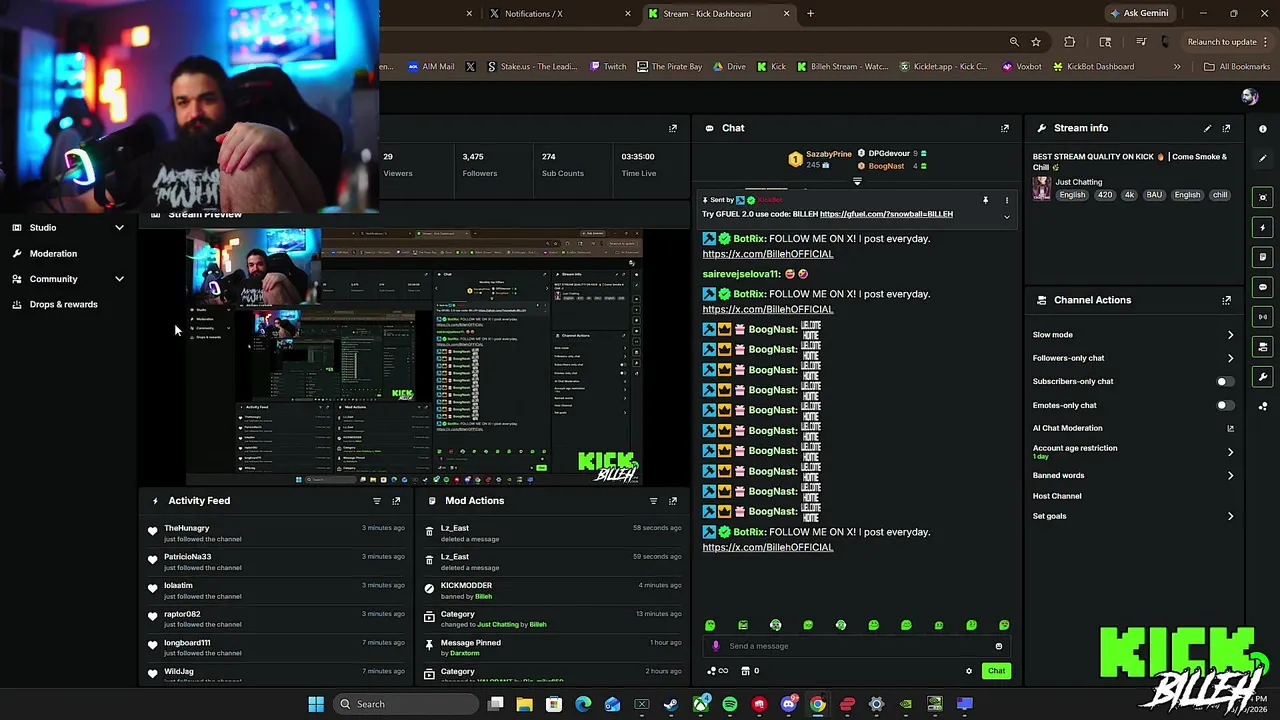
Task: Click the info icon in right sidebar
Action: (1263, 128)
